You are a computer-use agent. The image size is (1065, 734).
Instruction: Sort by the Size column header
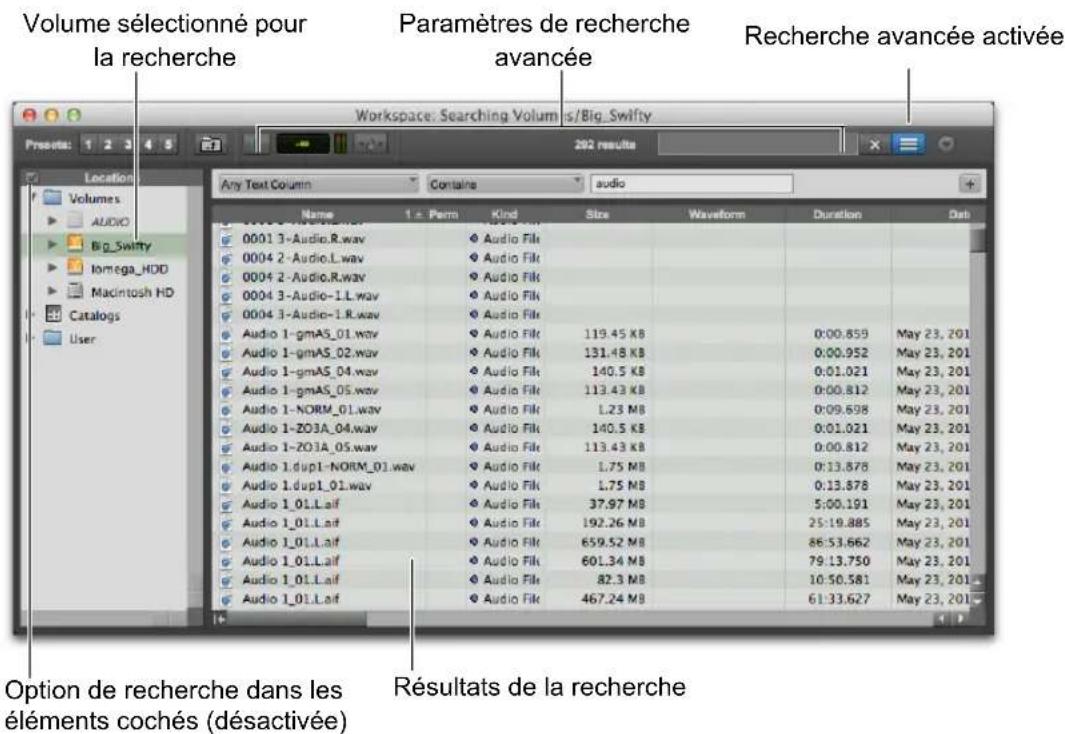pyautogui.click(x=597, y=215)
